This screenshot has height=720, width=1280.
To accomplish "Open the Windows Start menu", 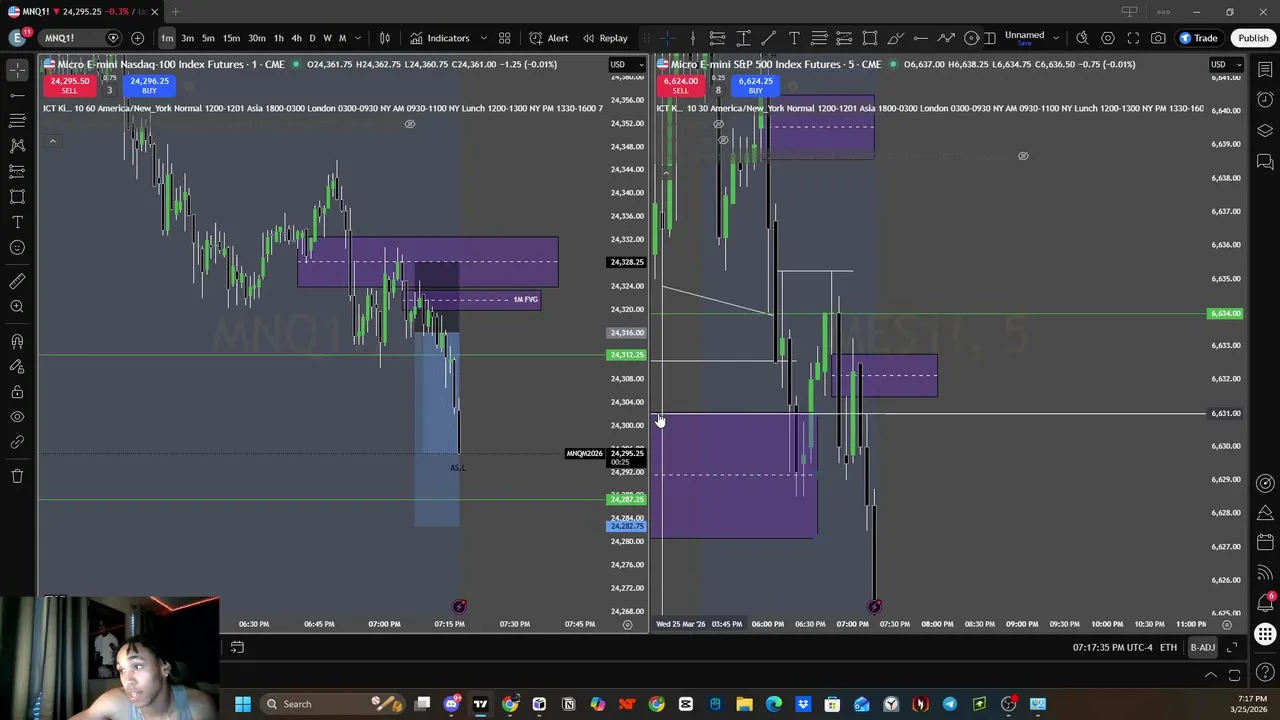I will (x=242, y=704).
